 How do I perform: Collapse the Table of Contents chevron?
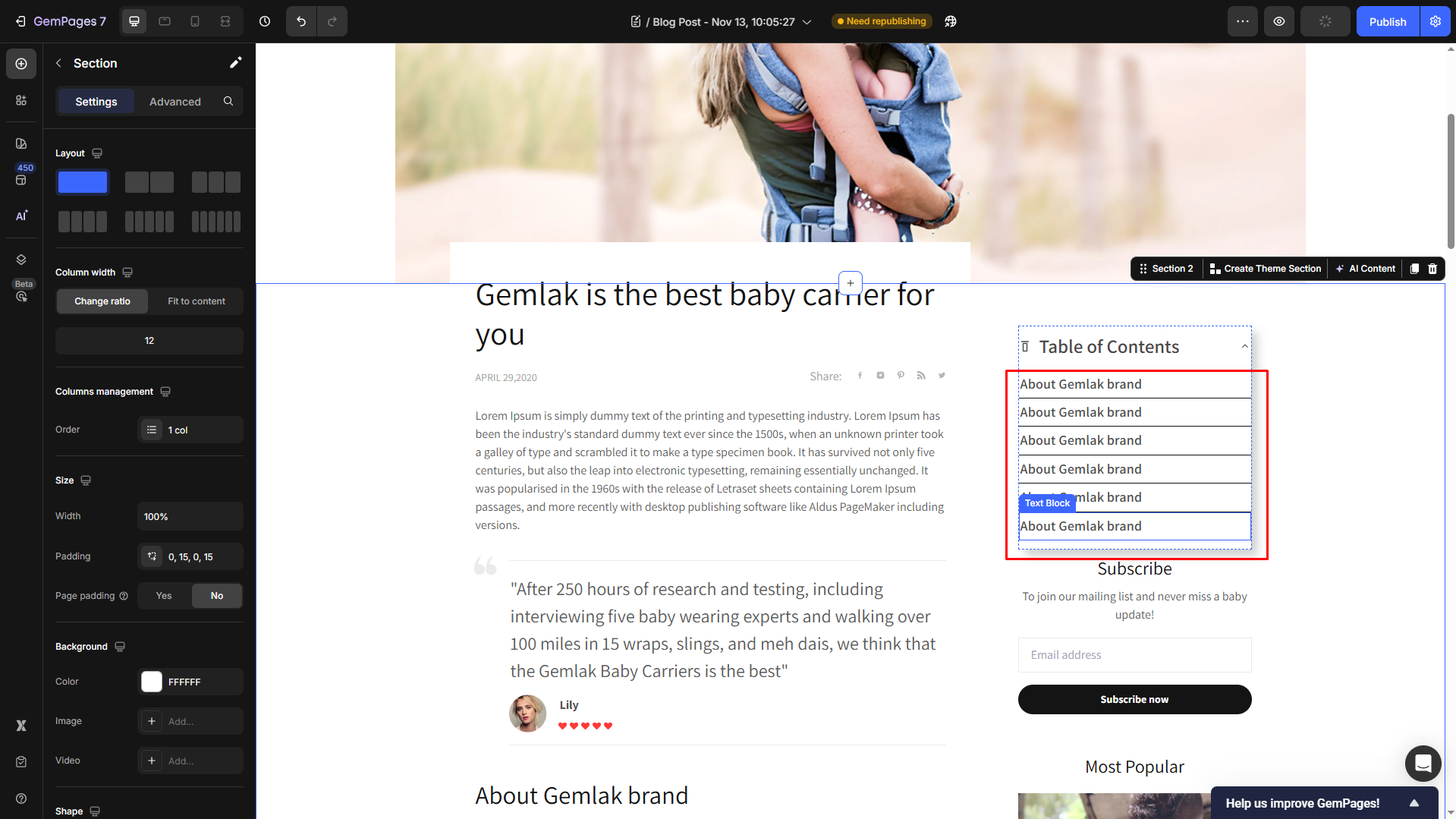(1244, 346)
